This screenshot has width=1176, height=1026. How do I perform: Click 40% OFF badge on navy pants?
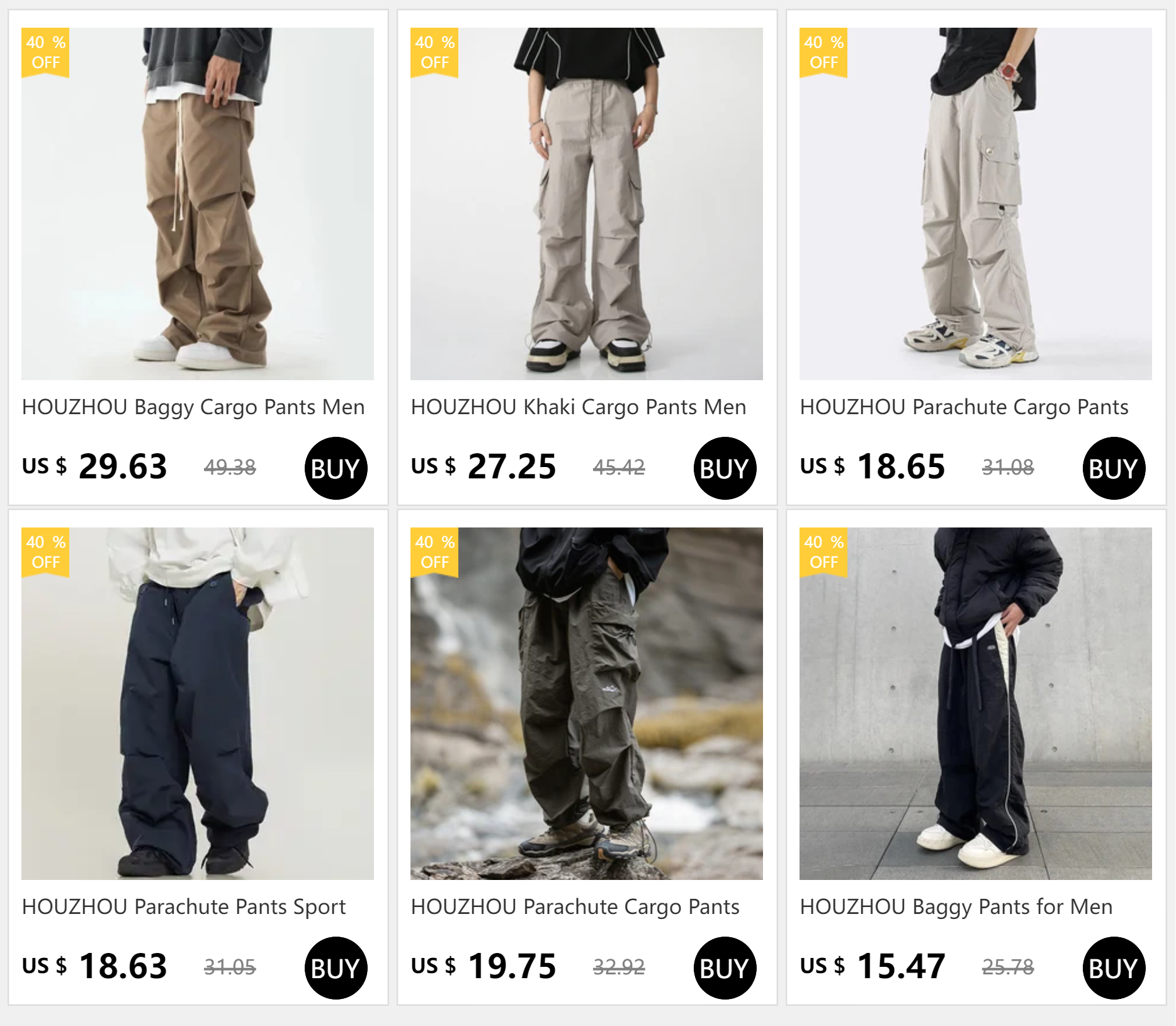point(45,552)
